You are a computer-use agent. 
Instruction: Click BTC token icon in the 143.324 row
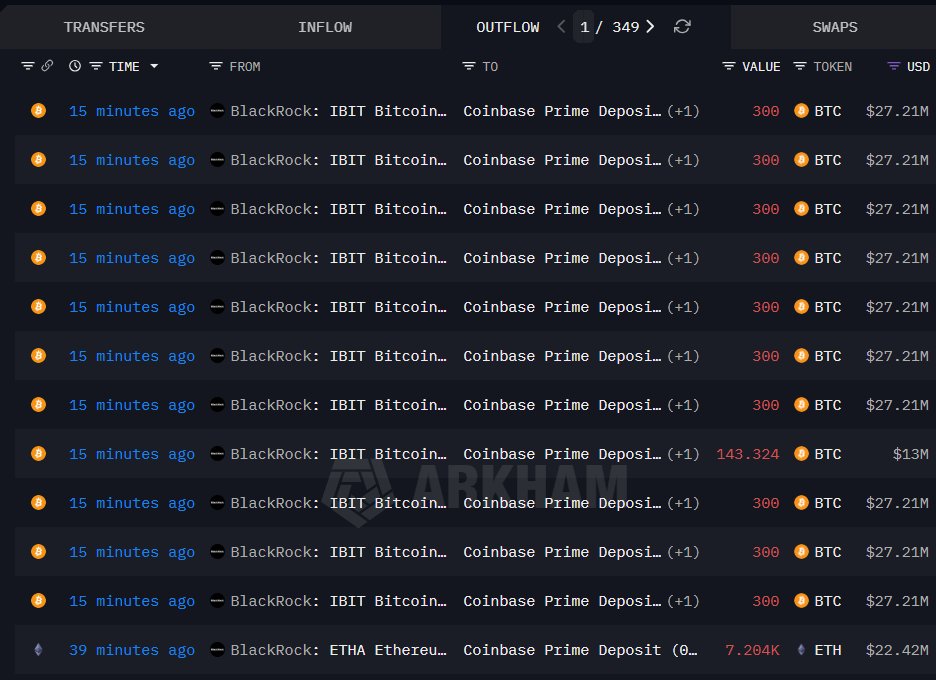pyautogui.click(x=801, y=454)
